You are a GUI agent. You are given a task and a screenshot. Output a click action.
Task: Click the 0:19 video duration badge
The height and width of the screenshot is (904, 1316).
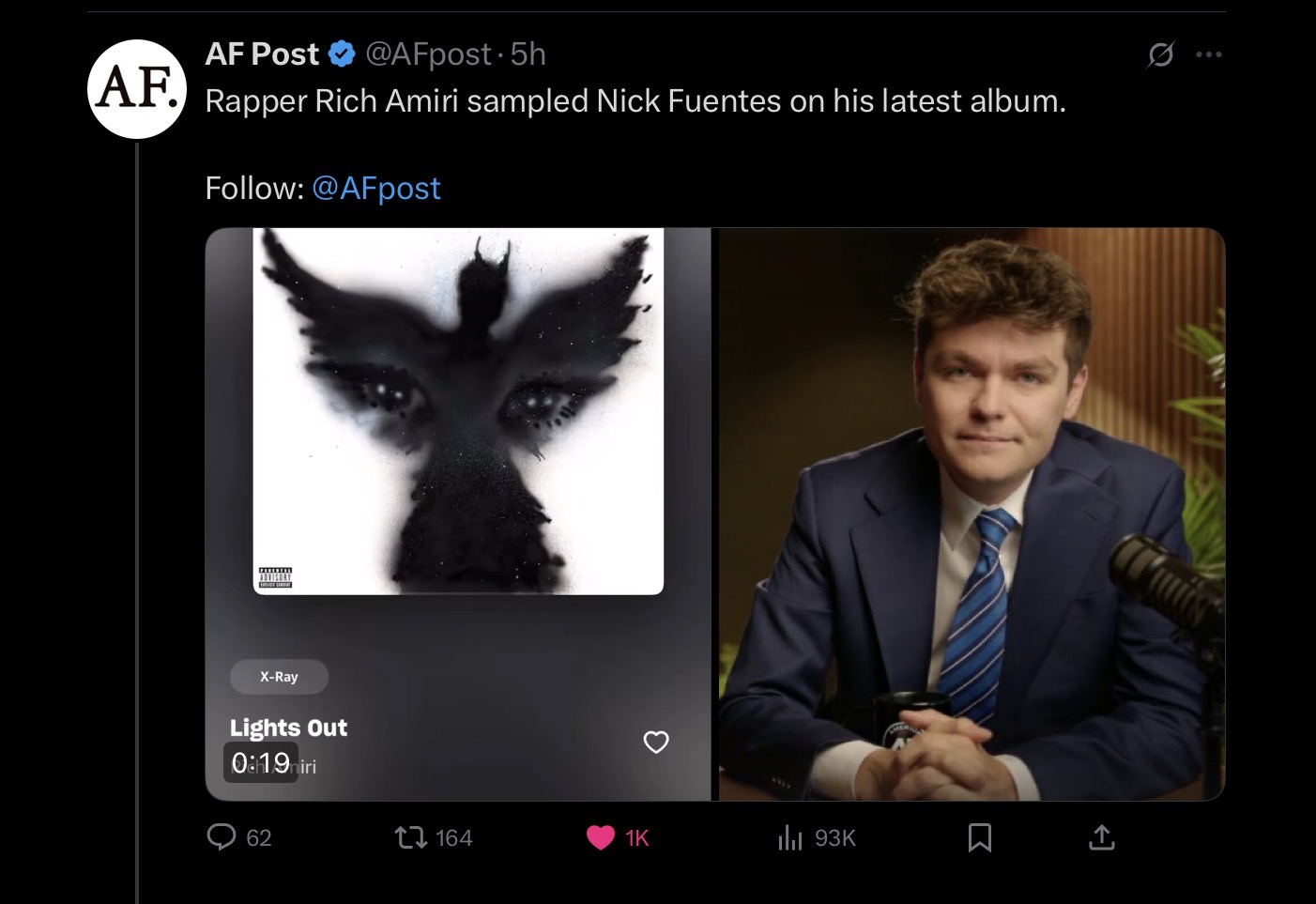point(261,762)
